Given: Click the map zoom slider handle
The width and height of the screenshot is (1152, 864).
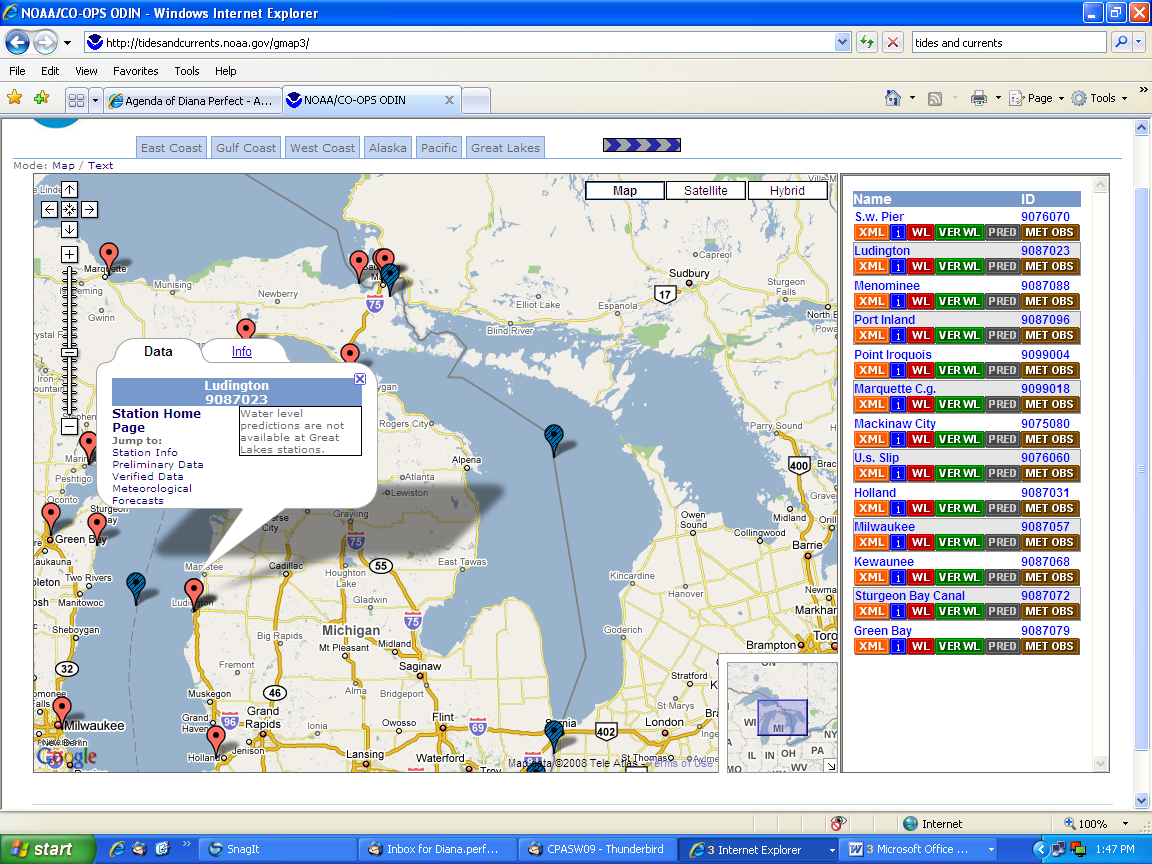Looking at the screenshot, I should click(x=69, y=352).
